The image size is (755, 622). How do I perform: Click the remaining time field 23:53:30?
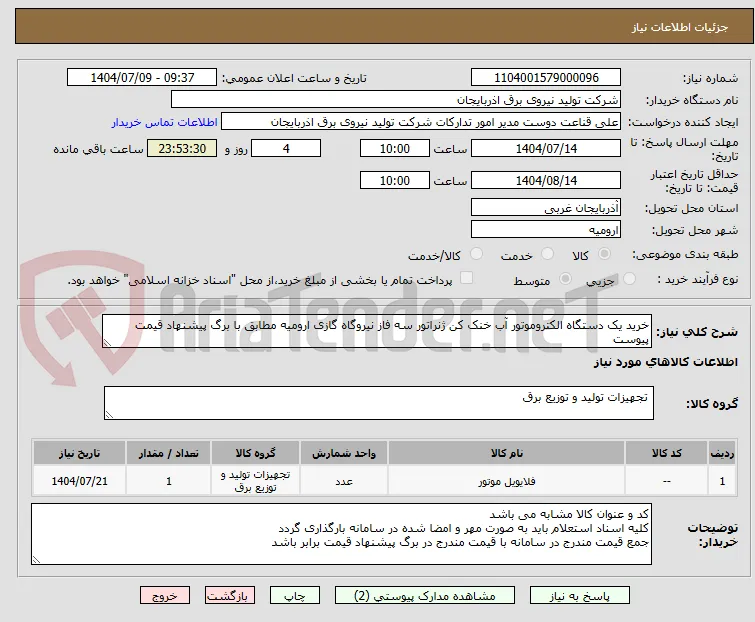pos(182,148)
